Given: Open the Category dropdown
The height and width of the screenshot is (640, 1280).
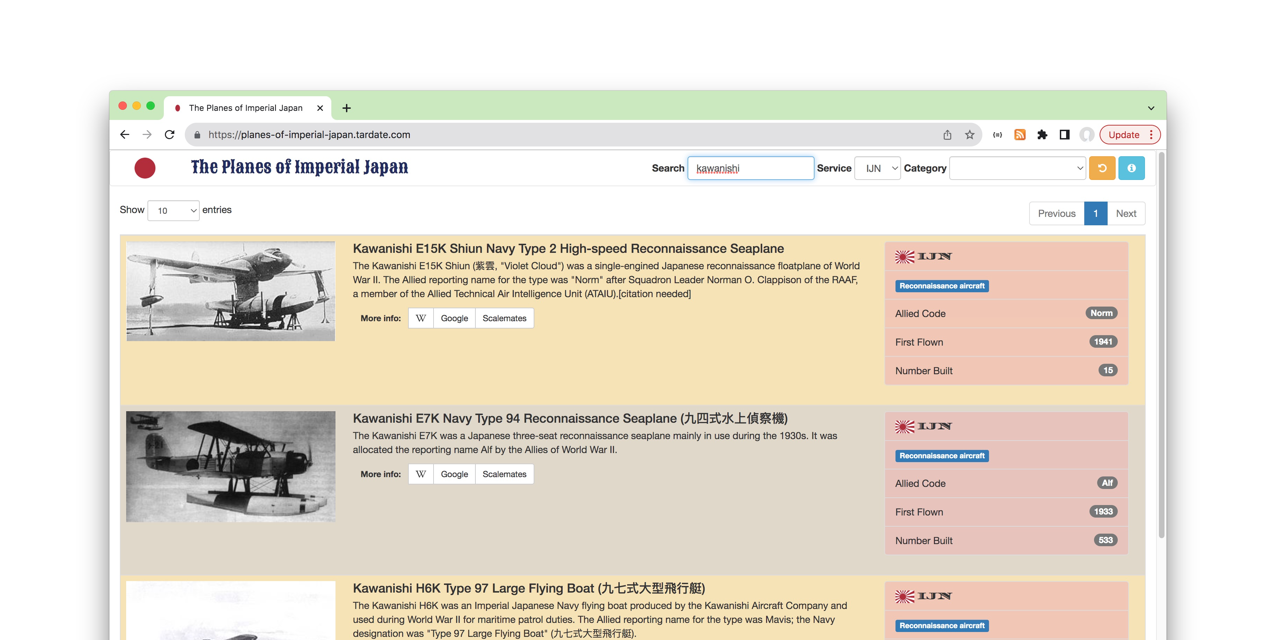Looking at the screenshot, I should [1017, 168].
